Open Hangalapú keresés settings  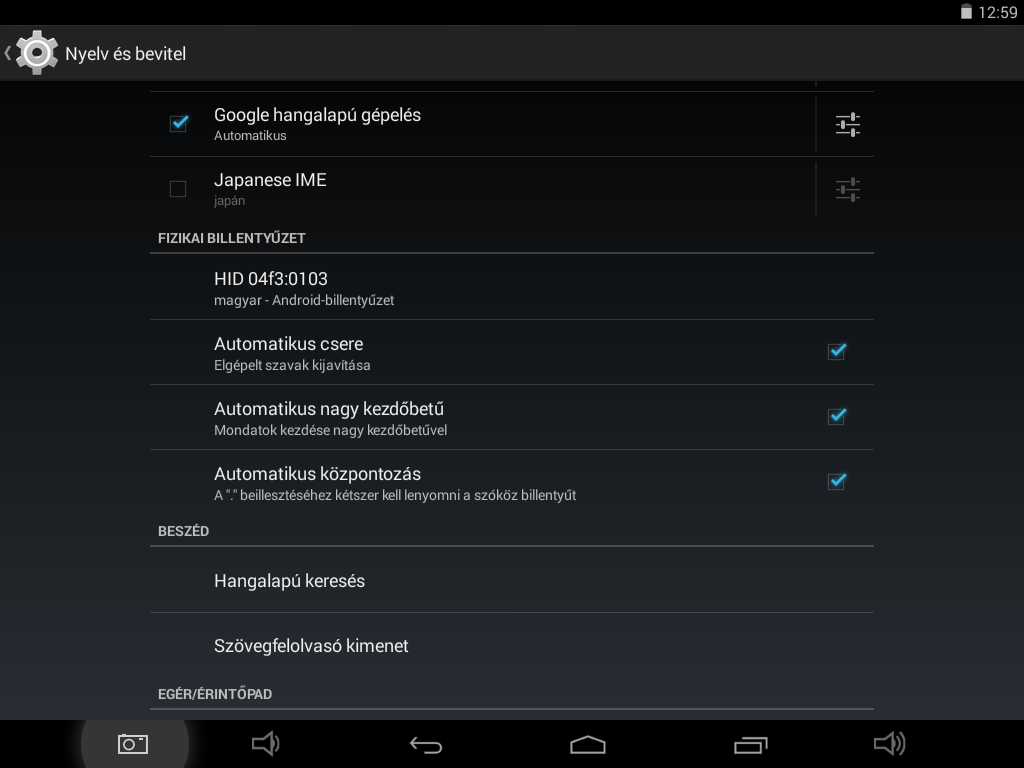(x=511, y=581)
